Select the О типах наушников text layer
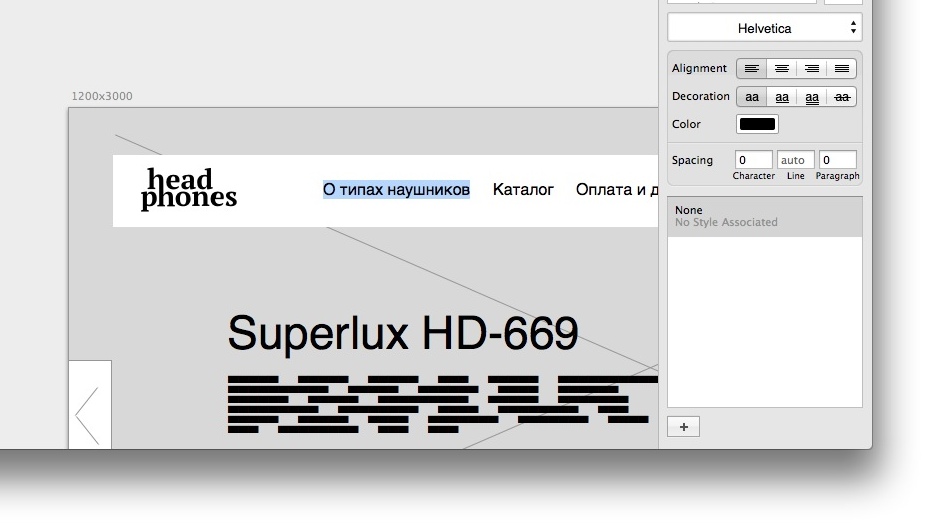This screenshot has height=528, width=929. pos(396,190)
